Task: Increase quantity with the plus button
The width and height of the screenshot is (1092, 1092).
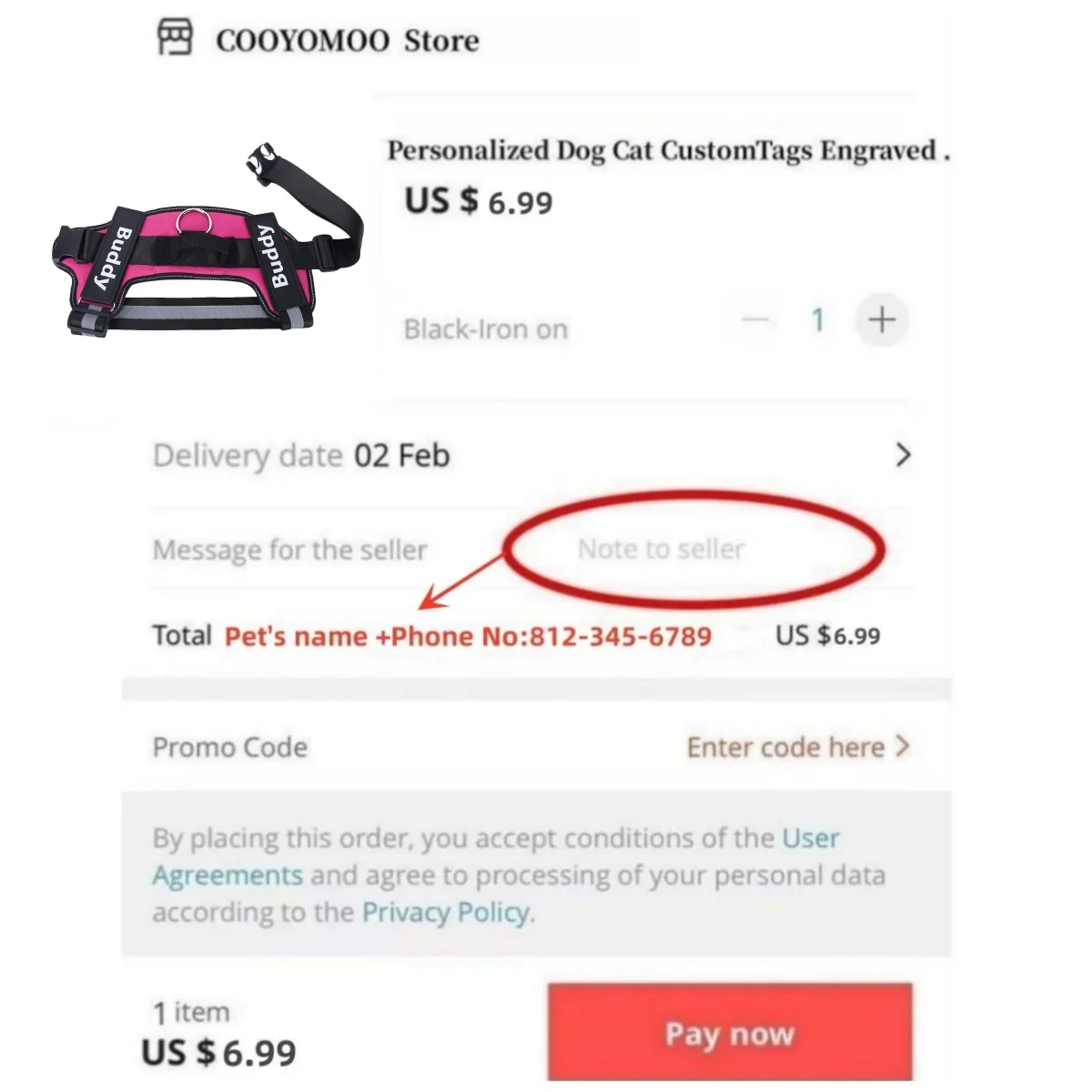Action: click(882, 319)
